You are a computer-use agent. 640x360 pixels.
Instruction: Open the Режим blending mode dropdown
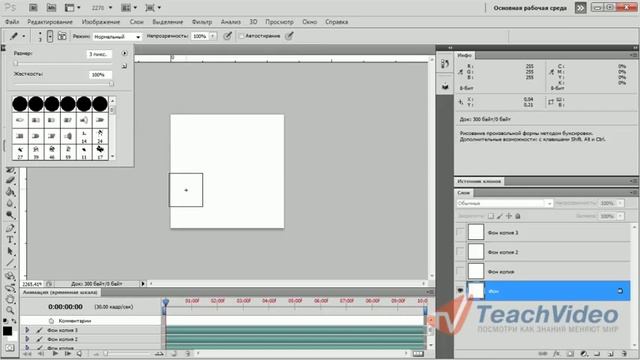117,36
